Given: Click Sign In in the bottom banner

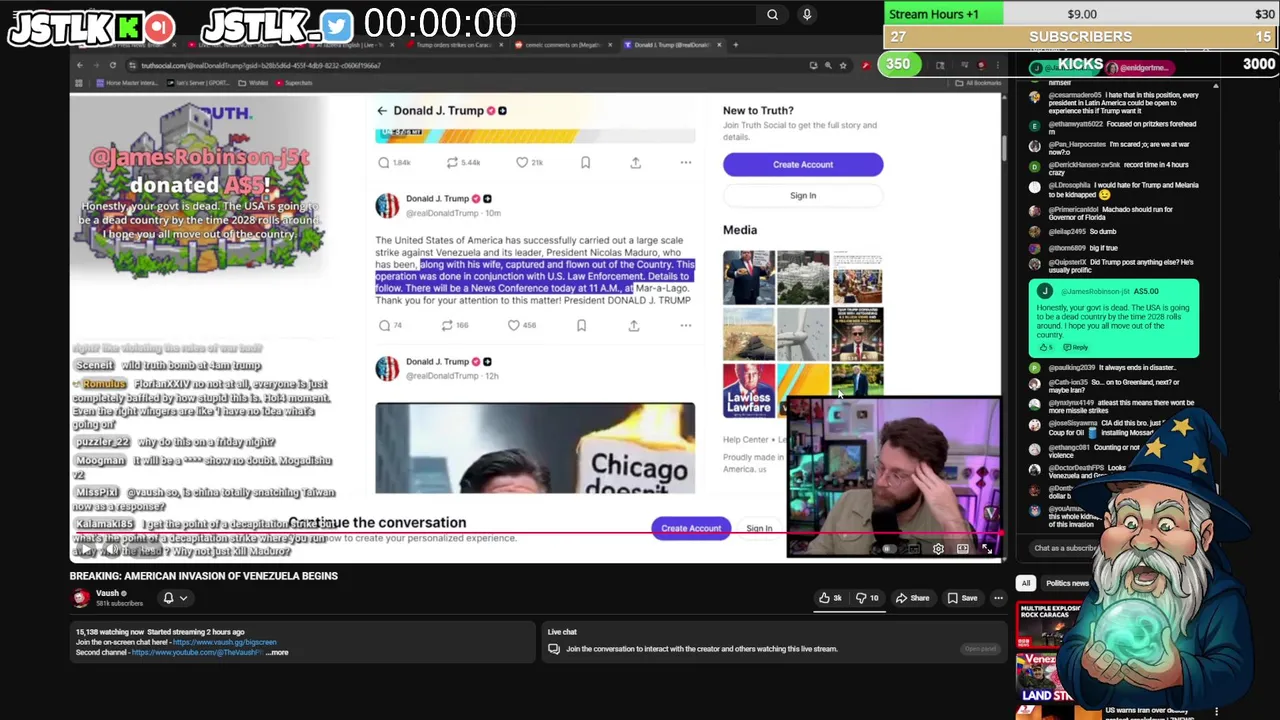Looking at the screenshot, I should (x=759, y=528).
